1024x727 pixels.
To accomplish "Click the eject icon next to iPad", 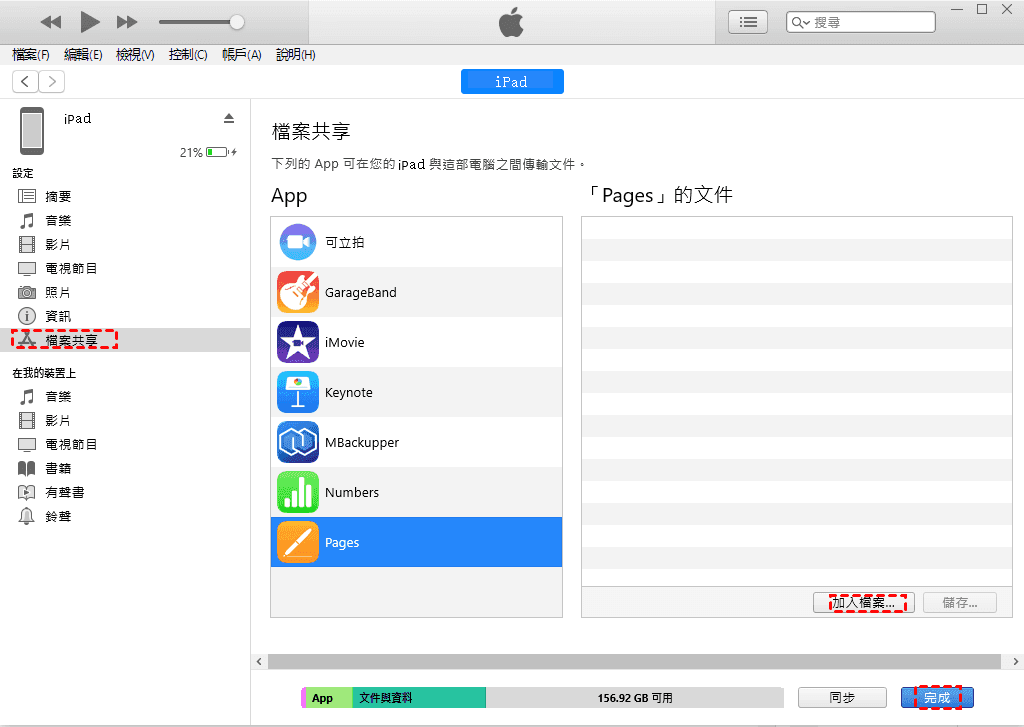I will [x=229, y=118].
